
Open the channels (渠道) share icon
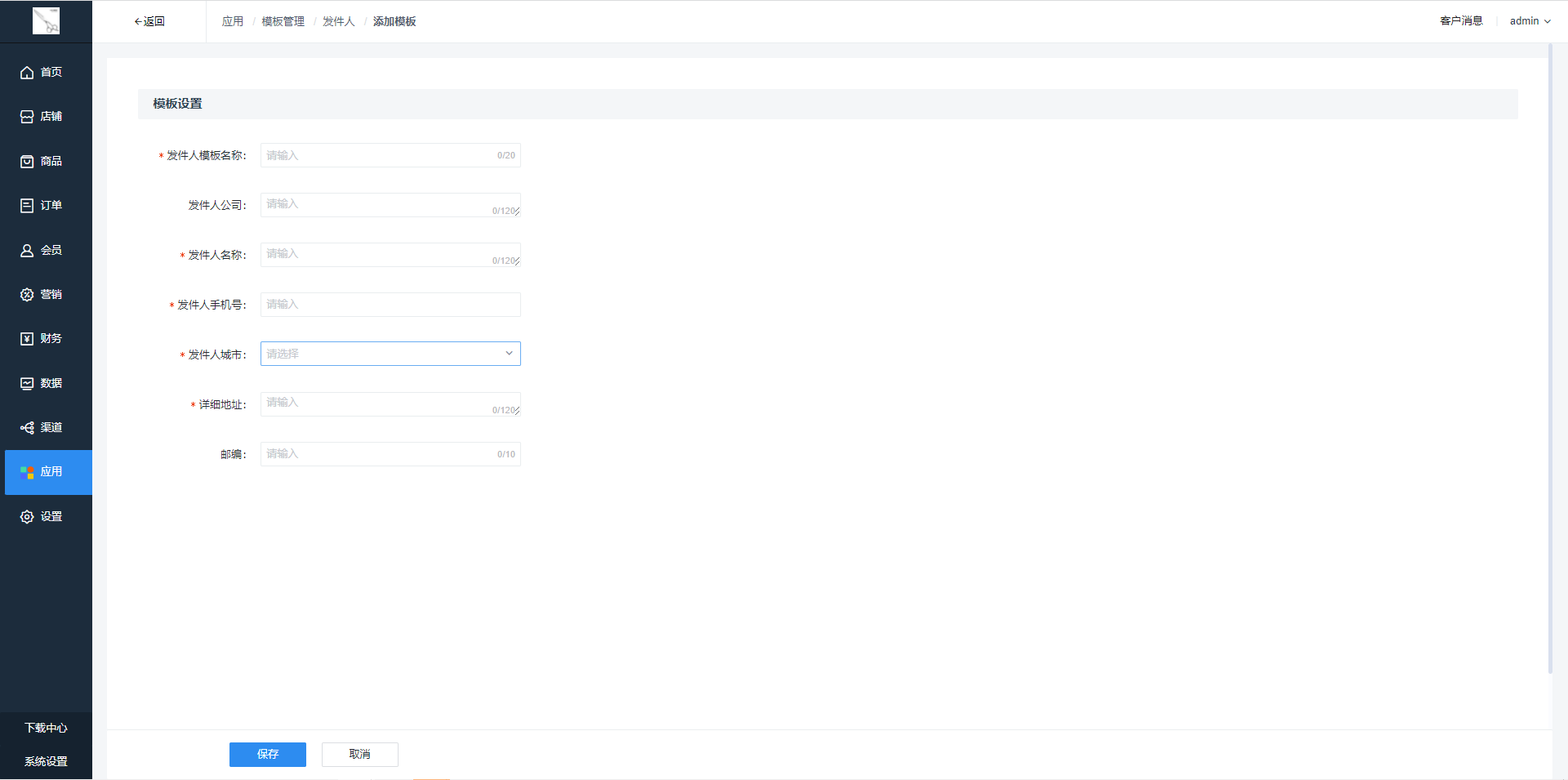point(27,428)
